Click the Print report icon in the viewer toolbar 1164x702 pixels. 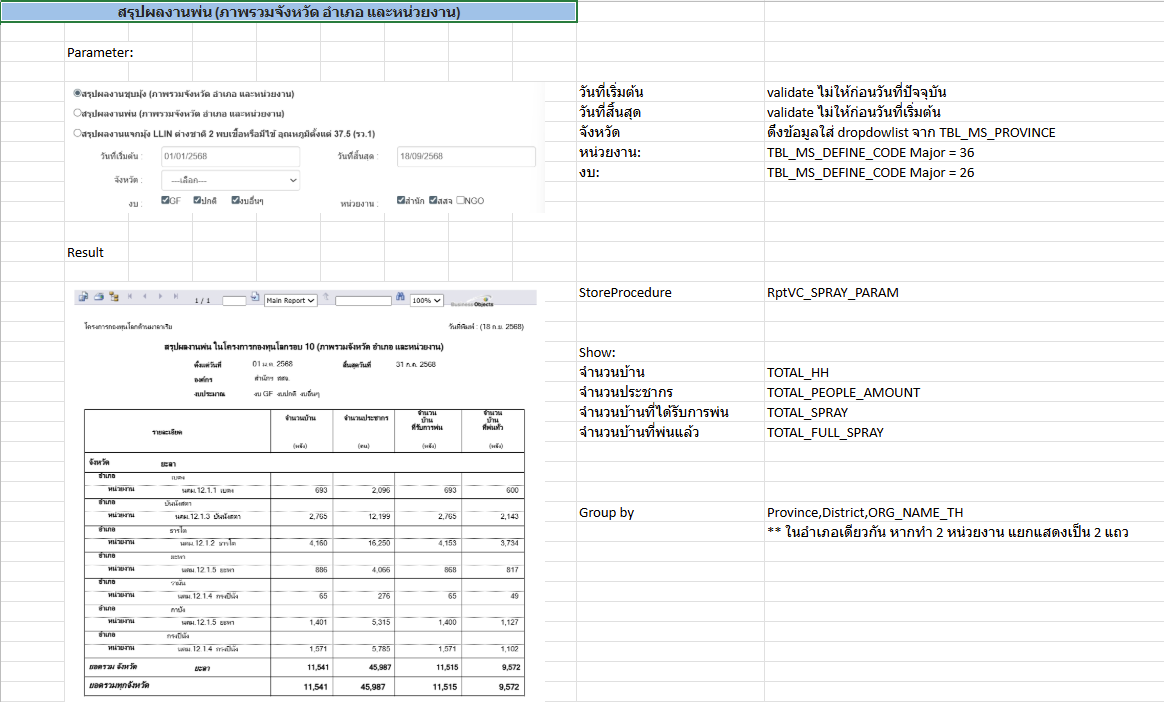click(99, 297)
